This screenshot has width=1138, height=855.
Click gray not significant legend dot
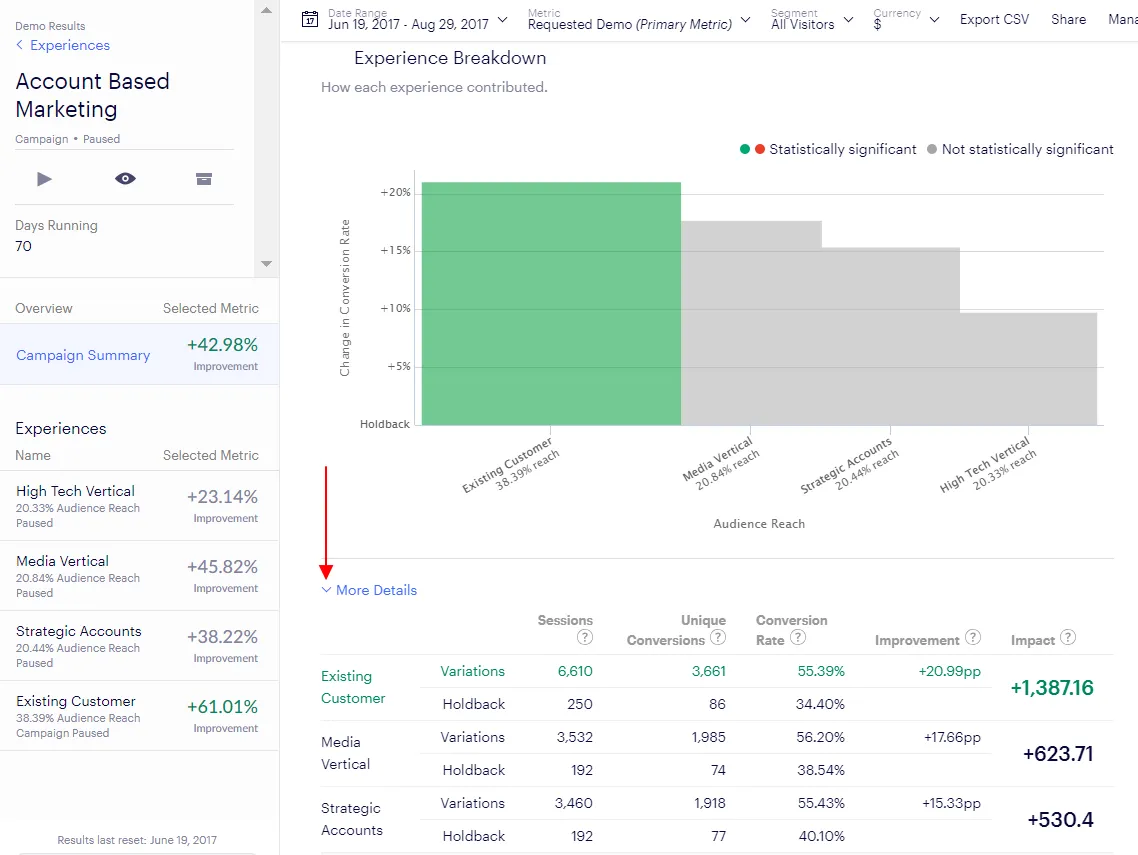click(932, 149)
